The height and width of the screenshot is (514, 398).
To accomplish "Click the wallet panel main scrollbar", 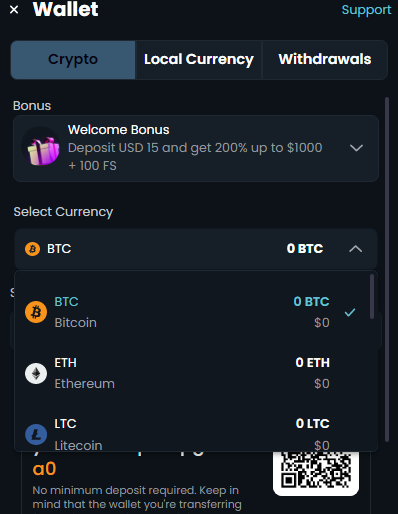I will click(387, 269).
